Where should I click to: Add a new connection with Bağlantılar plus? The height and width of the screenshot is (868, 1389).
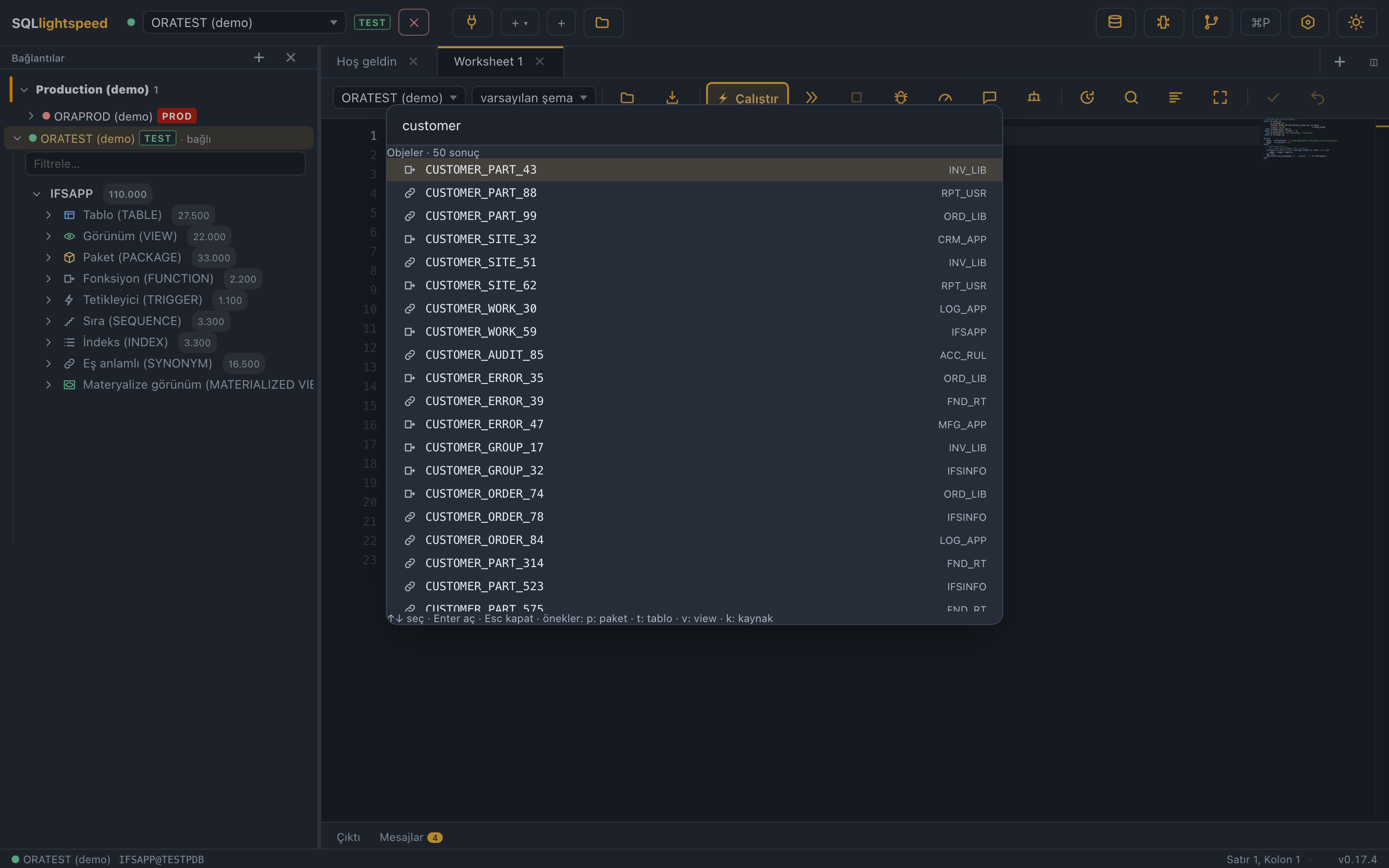[259, 57]
